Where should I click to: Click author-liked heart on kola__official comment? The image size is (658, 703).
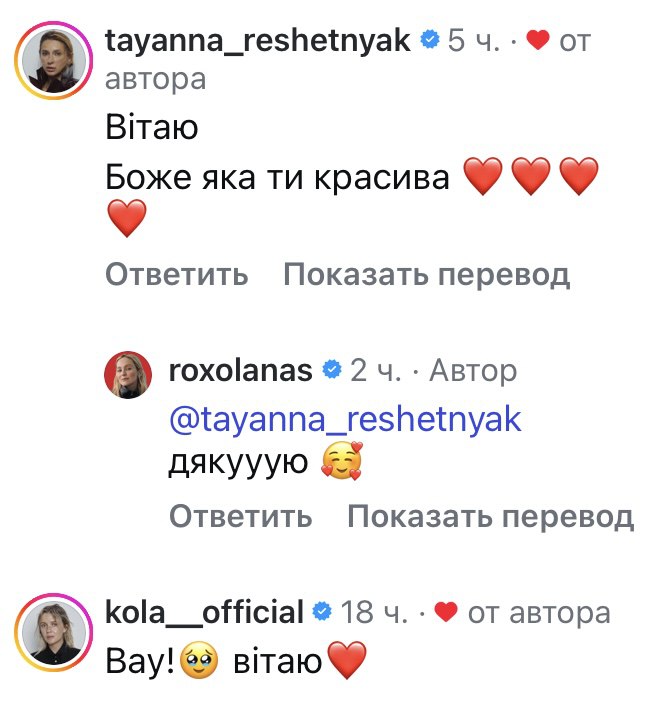coord(447,611)
